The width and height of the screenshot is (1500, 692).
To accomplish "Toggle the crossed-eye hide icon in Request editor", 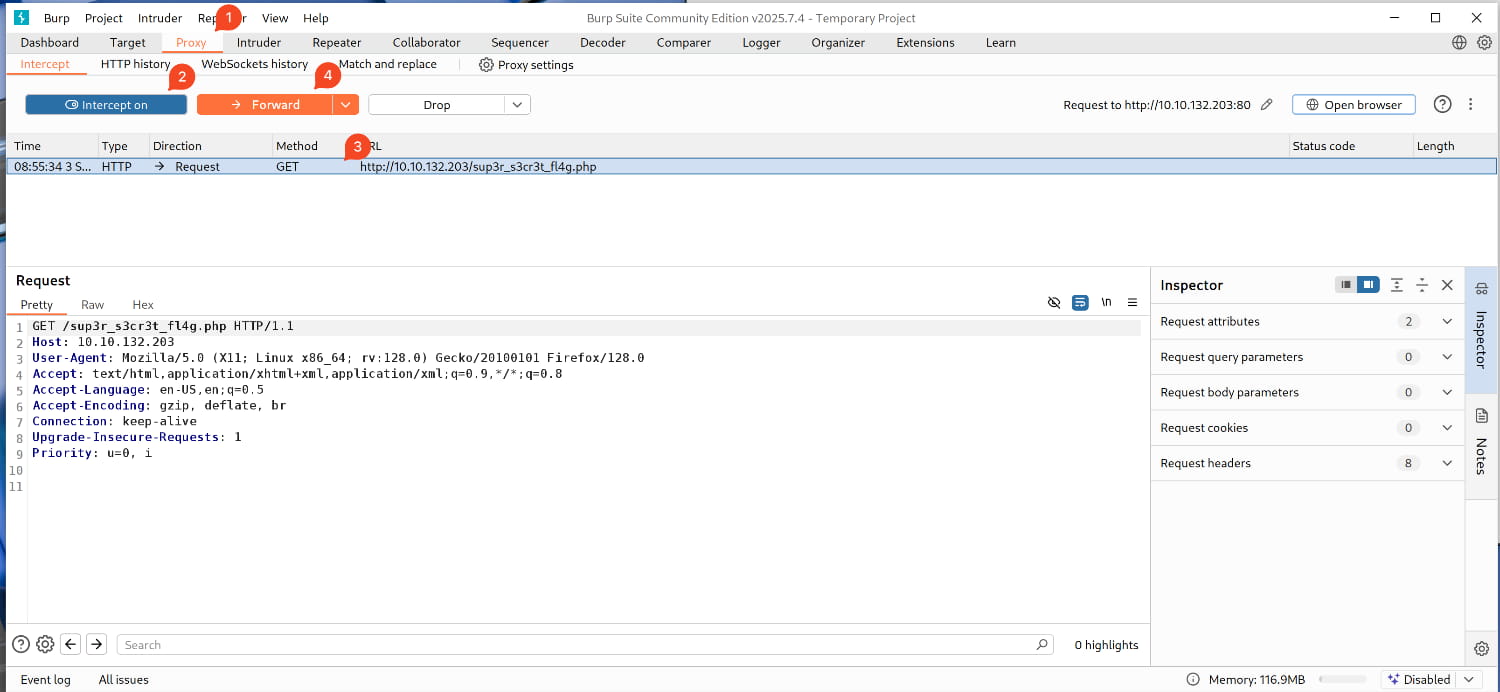I will tap(1053, 302).
